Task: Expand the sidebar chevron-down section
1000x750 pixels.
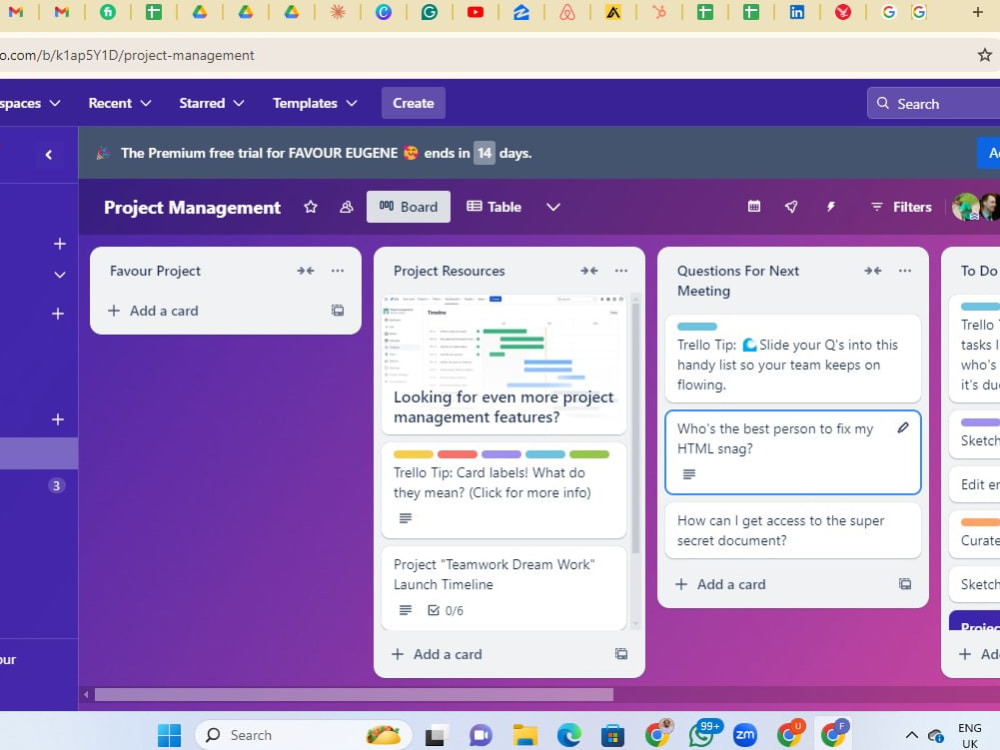Action: [x=60, y=275]
